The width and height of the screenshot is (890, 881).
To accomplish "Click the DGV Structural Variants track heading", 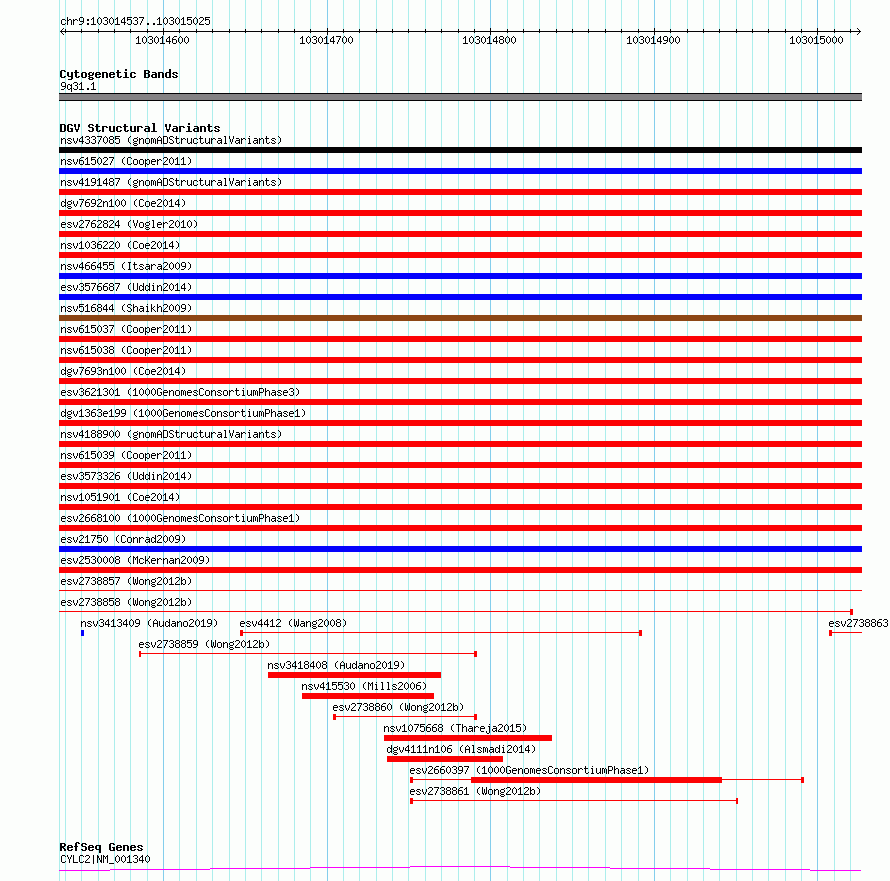I will [140, 128].
